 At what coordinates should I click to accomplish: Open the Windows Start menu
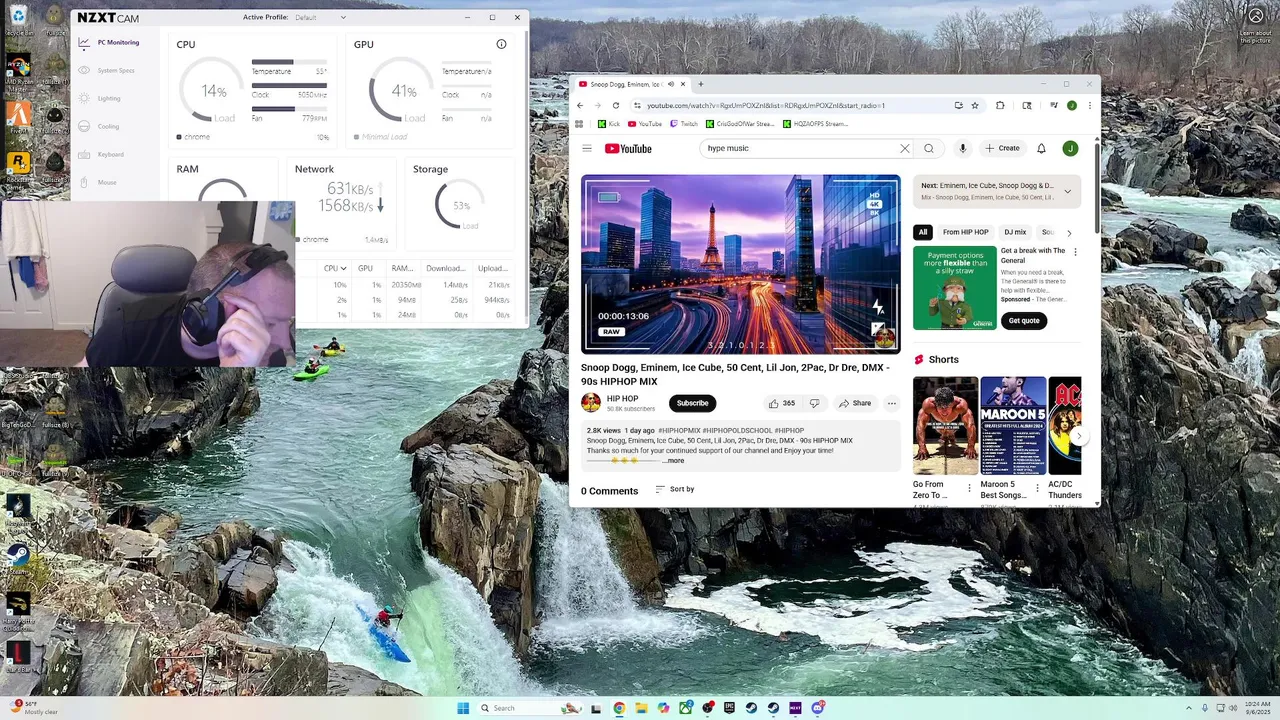[x=463, y=708]
